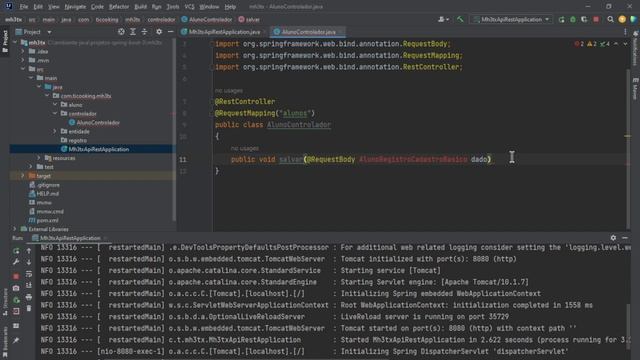The width and height of the screenshot is (640, 360).
Task: Open Run panel settings gear
Action: 613,238
